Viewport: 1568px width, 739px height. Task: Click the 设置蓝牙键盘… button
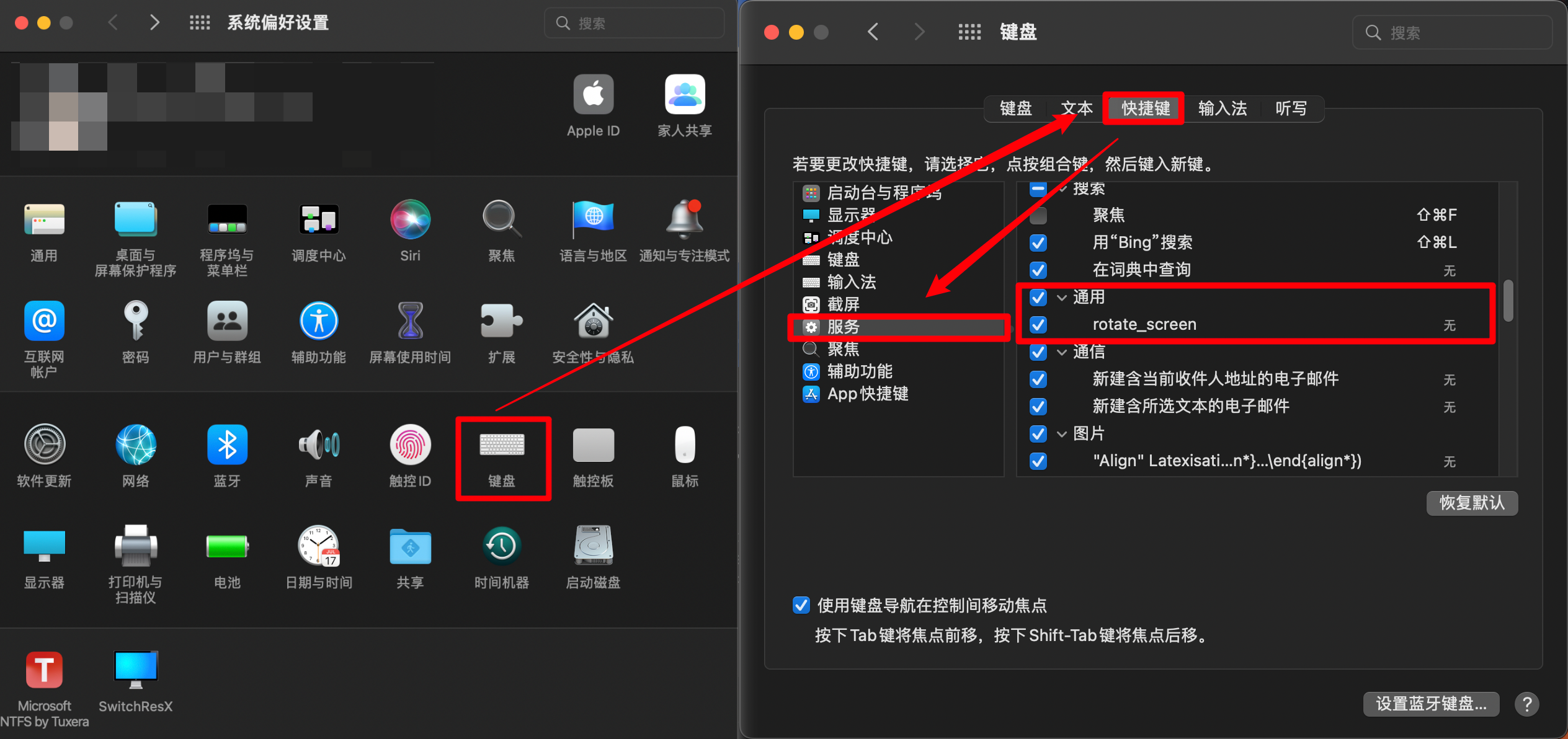(1430, 704)
